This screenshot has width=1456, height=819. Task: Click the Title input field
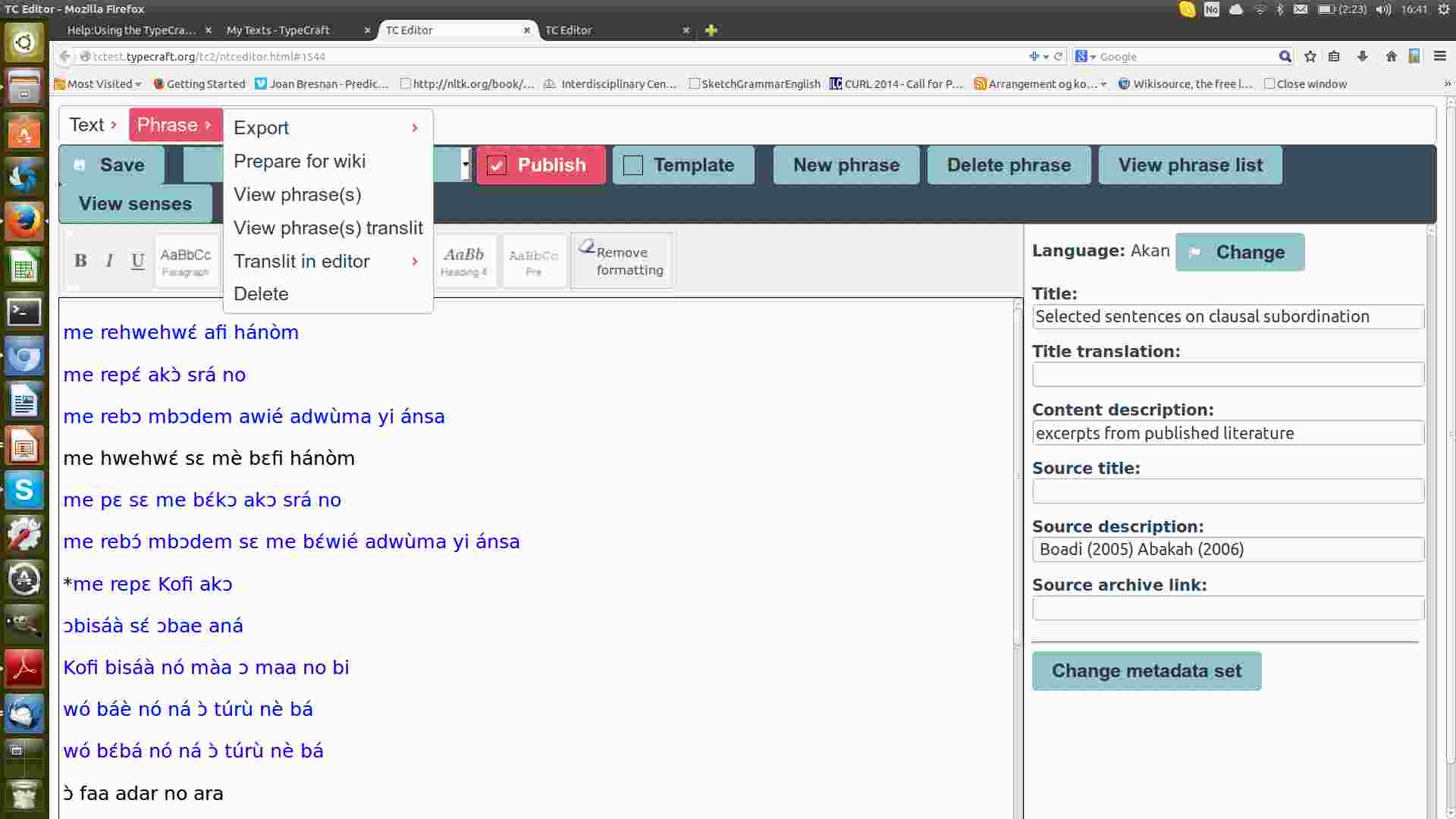(x=1228, y=316)
